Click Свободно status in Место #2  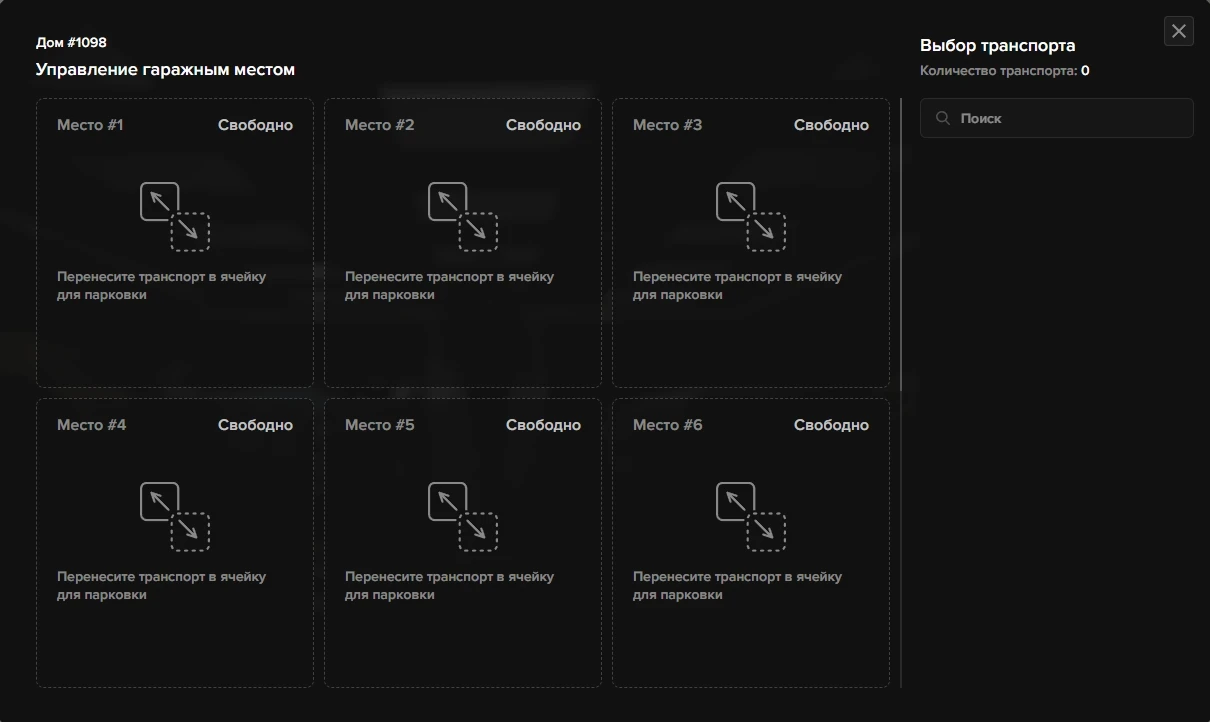tap(543, 125)
